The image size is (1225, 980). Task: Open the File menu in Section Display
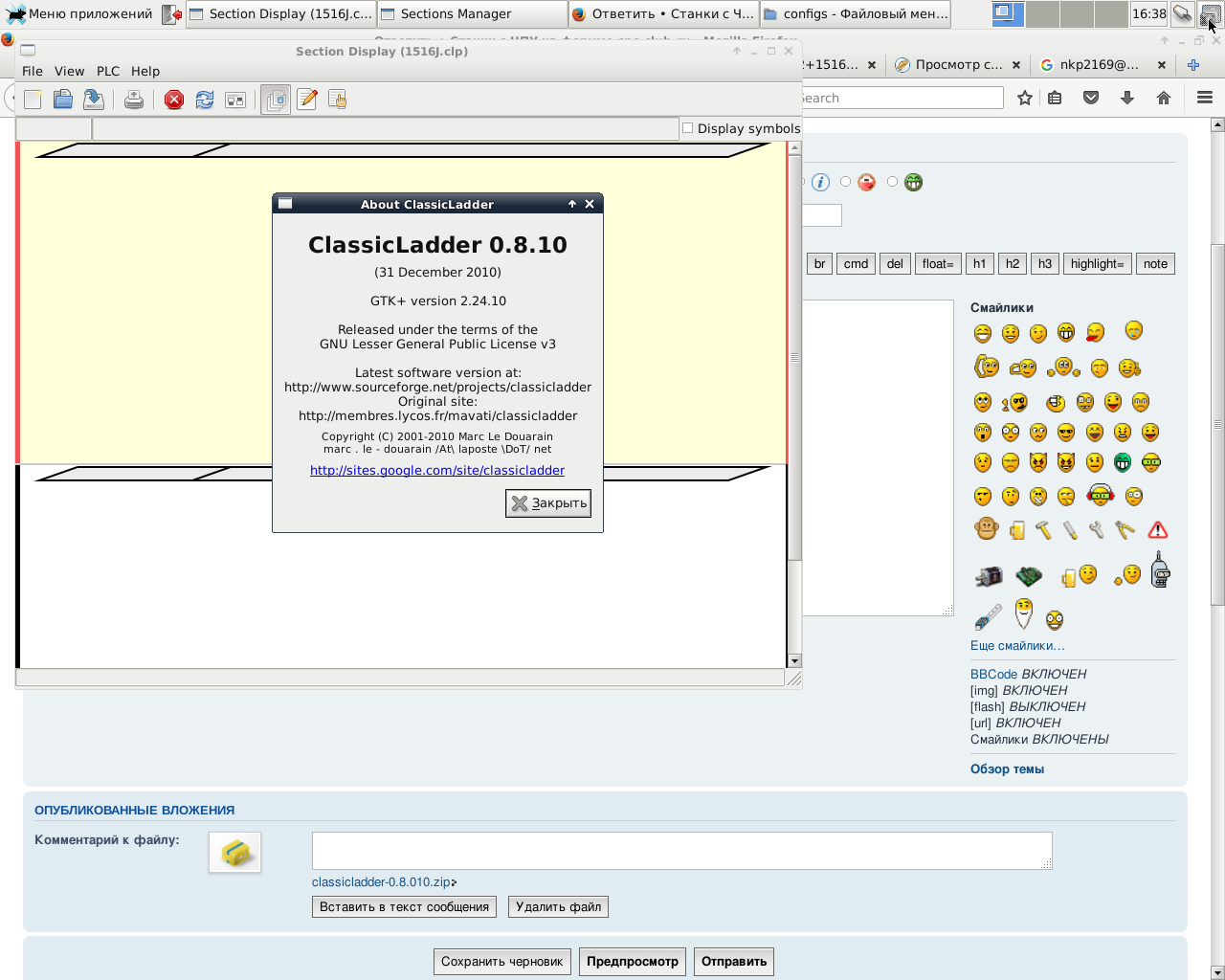point(33,71)
